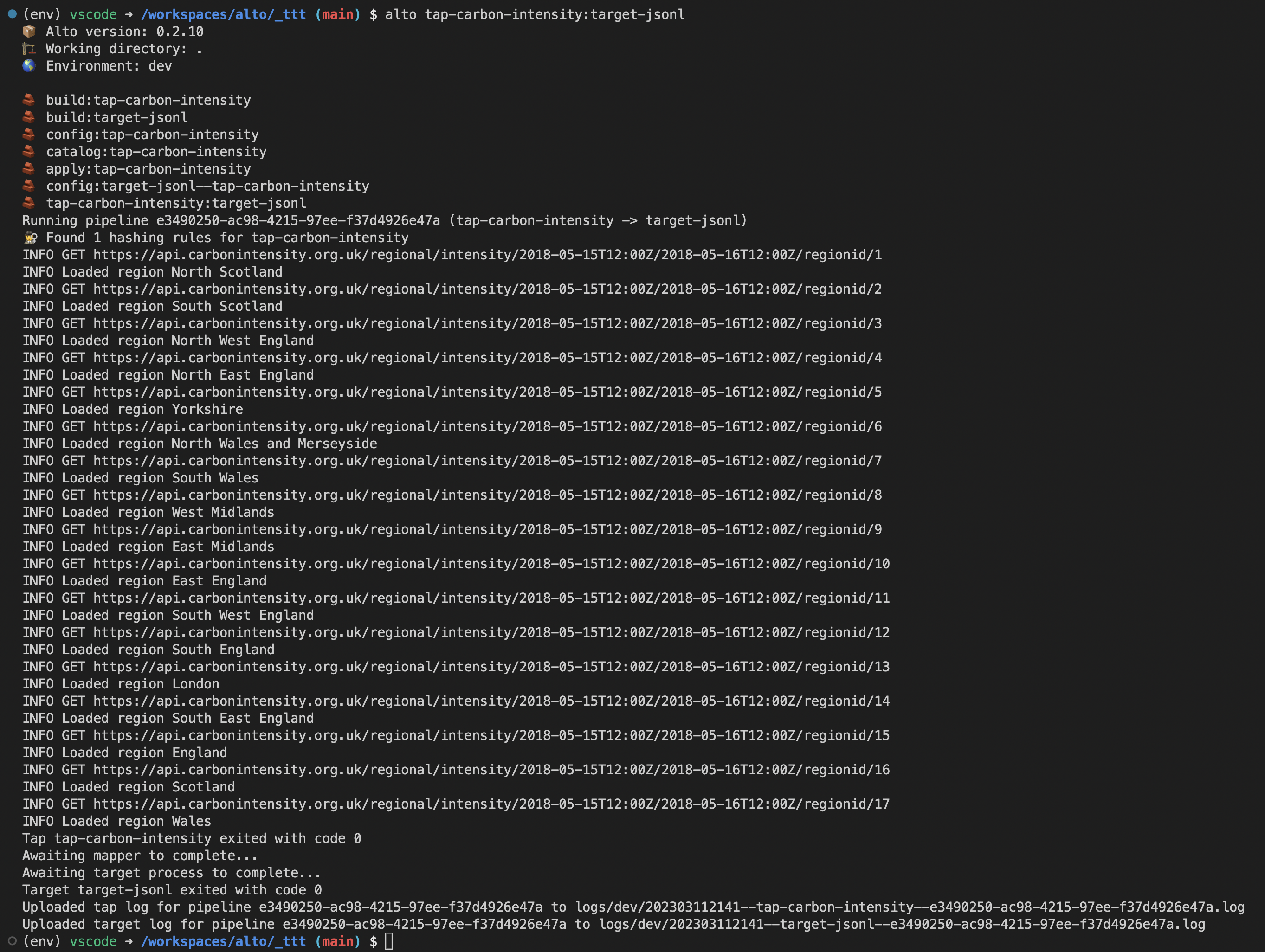This screenshot has height=952, width=1265.
Task: Click the Loaded region North Scotland line
Action: pos(152,271)
